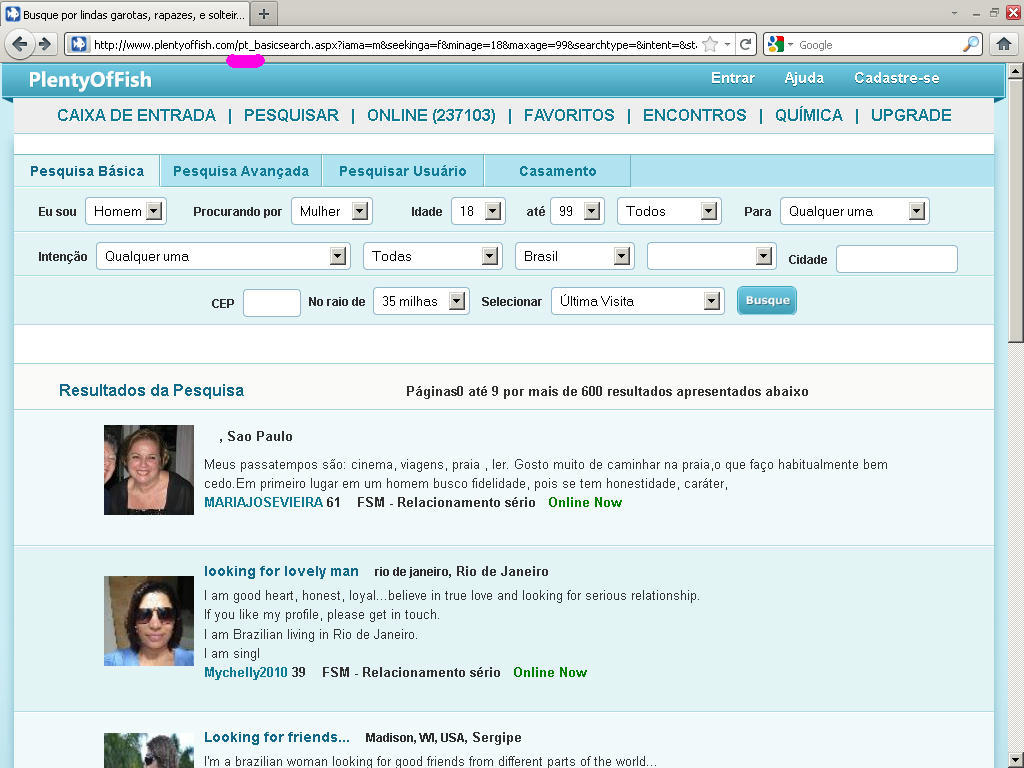Click the address bar URL field
This screenshot has width=1024, height=768.
pos(395,44)
